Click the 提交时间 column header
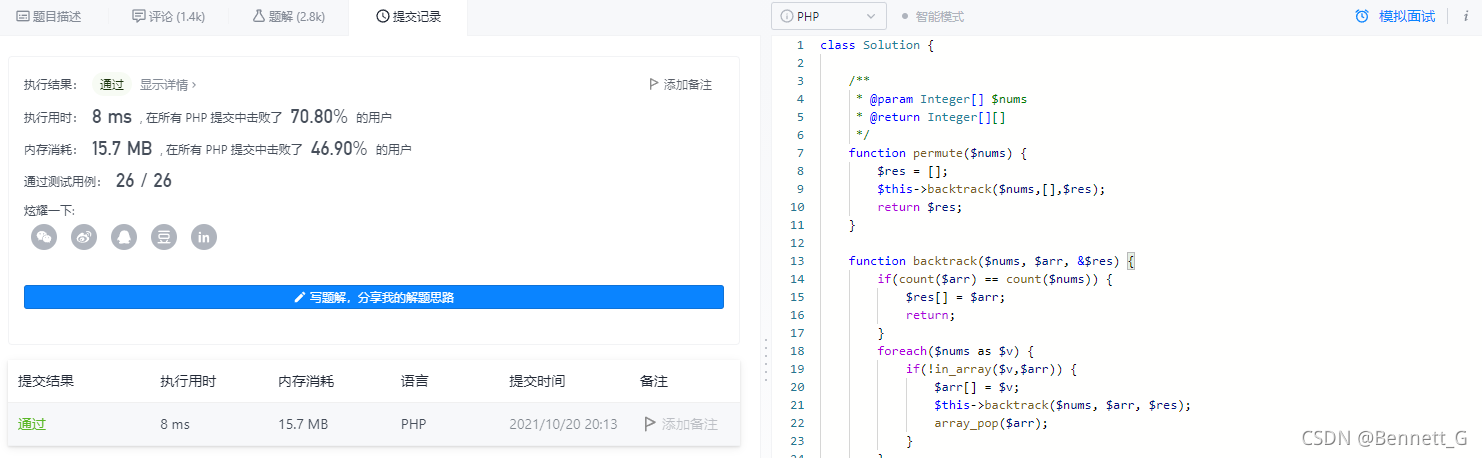Image resolution: width=1482 pixels, height=458 pixels. point(537,381)
